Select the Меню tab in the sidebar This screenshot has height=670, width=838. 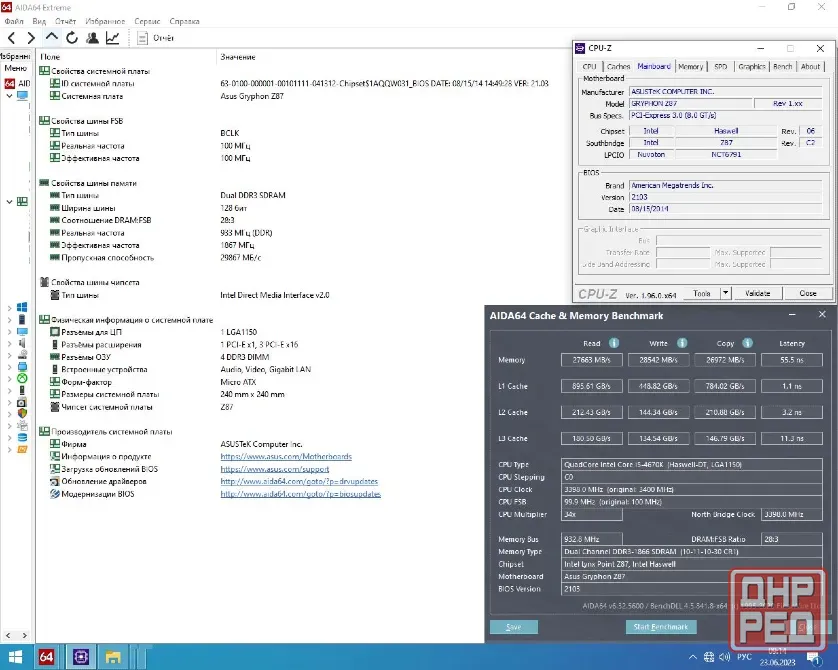(15, 68)
